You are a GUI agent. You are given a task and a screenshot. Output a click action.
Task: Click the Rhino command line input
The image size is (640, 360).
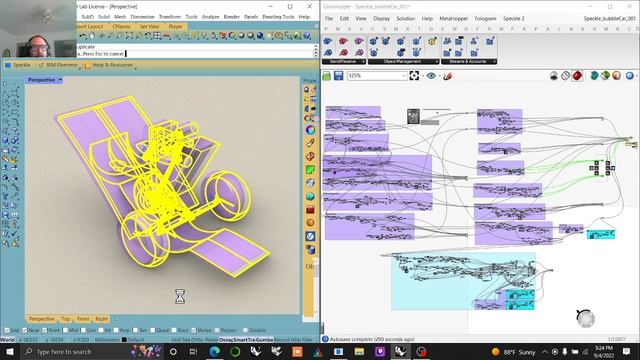[x=196, y=53]
